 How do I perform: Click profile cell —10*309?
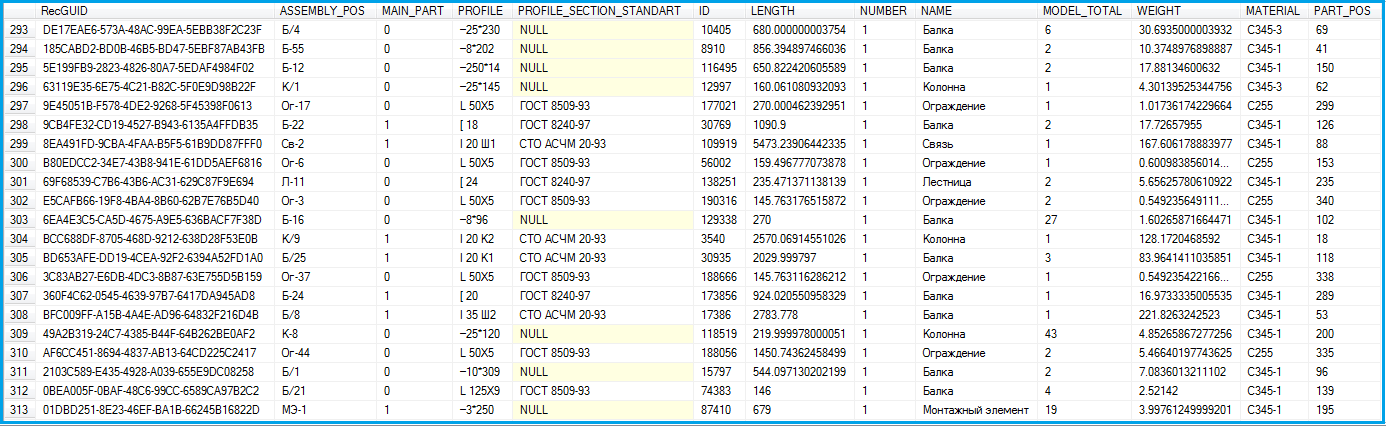click(483, 372)
